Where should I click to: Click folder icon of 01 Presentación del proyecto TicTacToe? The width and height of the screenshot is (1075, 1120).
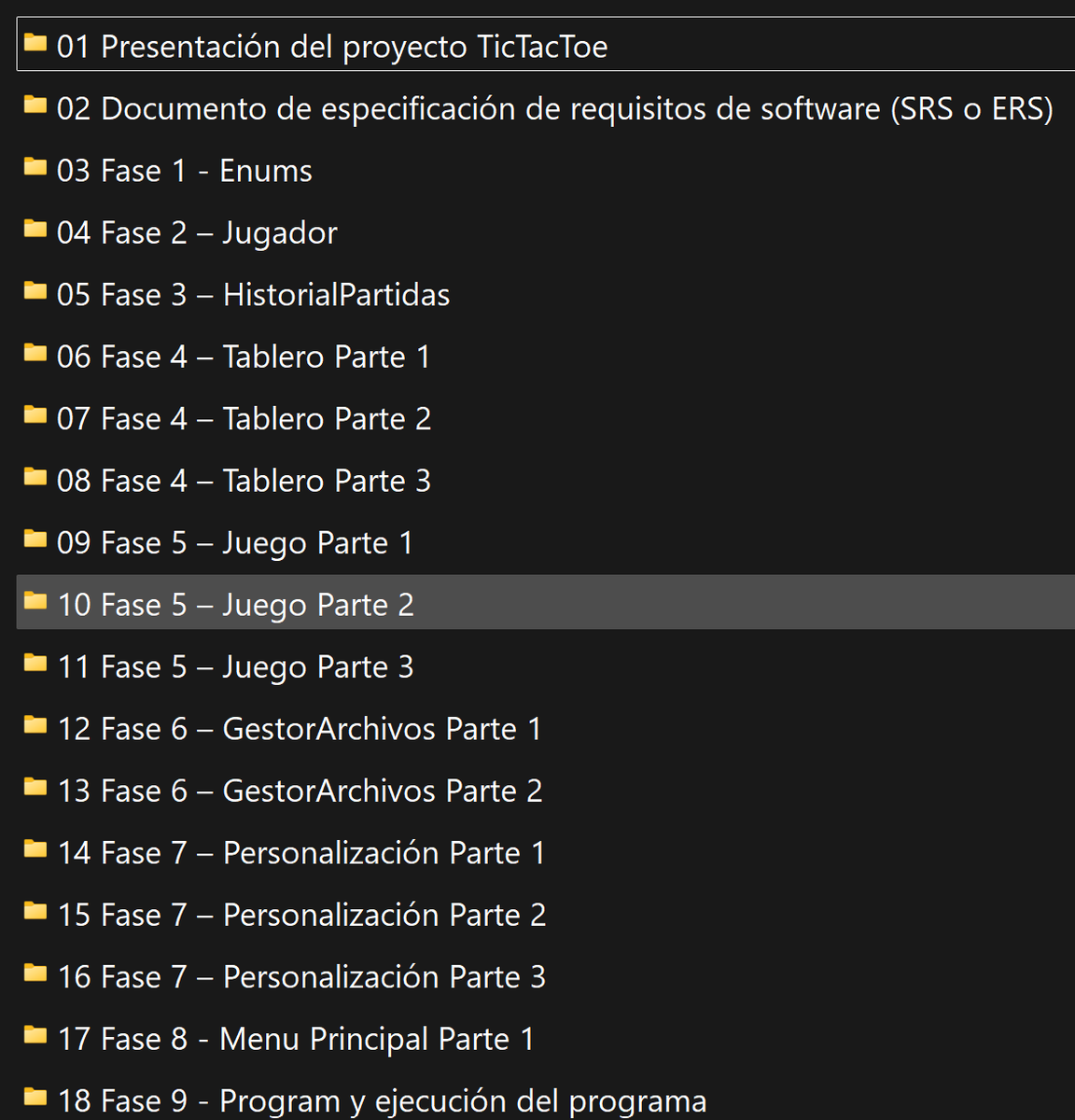click(x=35, y=43)
